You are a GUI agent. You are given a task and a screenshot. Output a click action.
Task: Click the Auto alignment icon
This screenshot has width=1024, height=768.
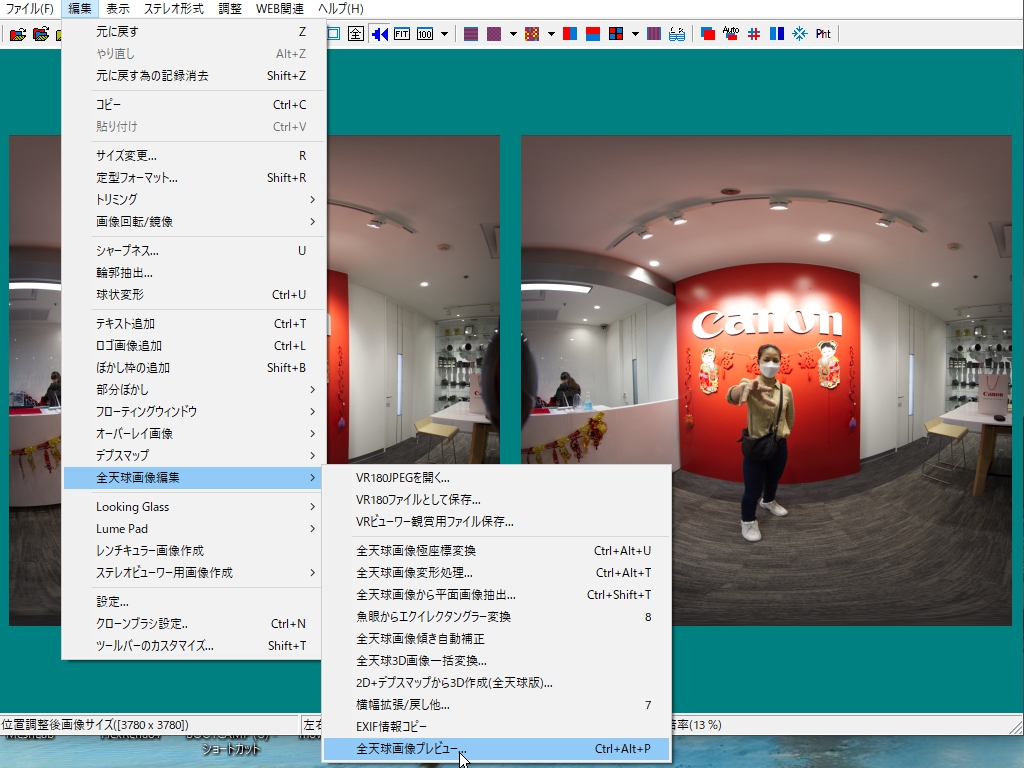pos(731,34)
